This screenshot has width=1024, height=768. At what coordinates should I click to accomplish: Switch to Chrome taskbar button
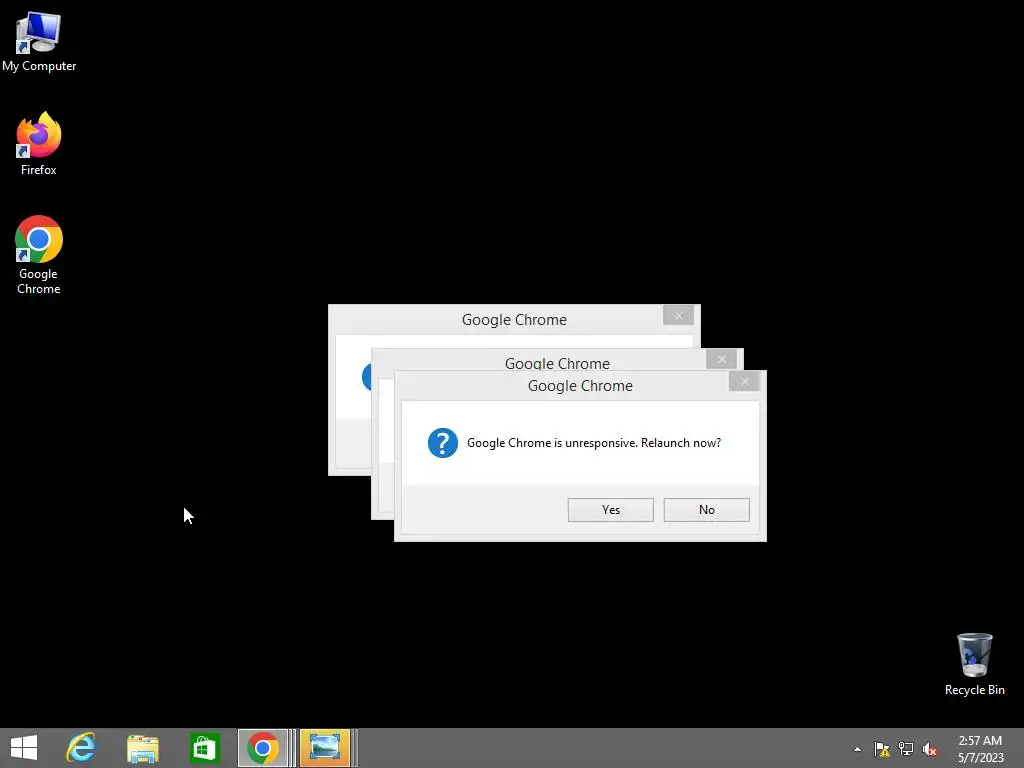(x=263, y=748)
